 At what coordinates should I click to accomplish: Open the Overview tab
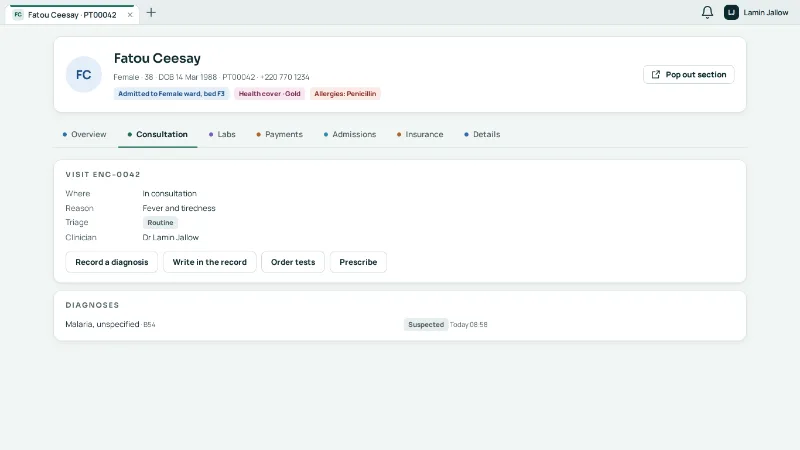click(x=84, y=134)
